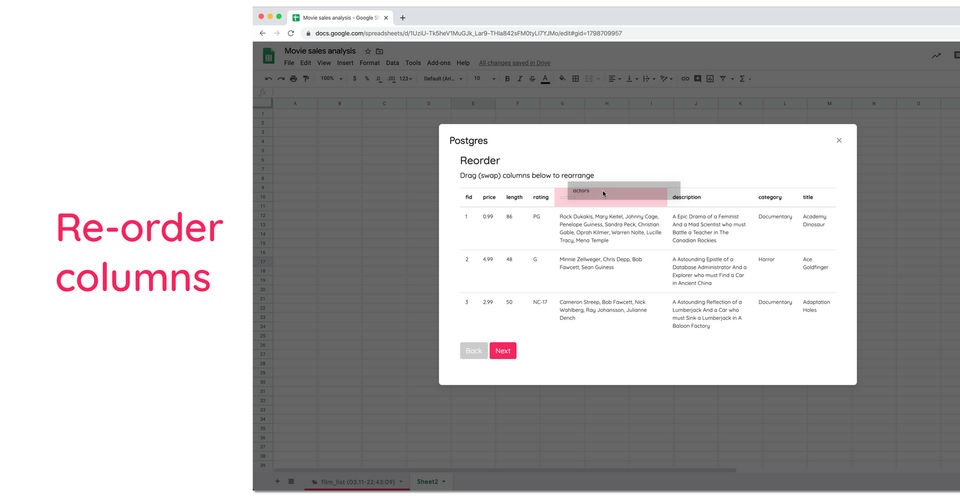Image resolution: width=960 pixels, height=504 pixels.
Task: Click the Horror category cell
Action: click(767, 259)
